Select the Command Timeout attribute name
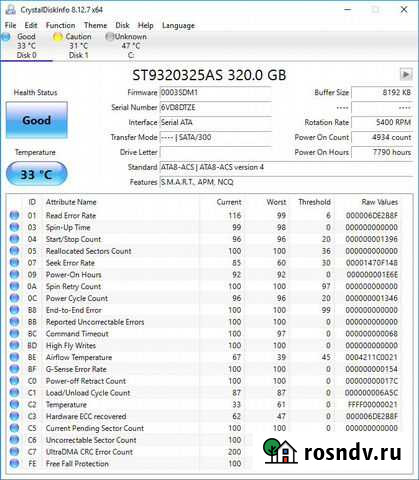 (77, 334)
